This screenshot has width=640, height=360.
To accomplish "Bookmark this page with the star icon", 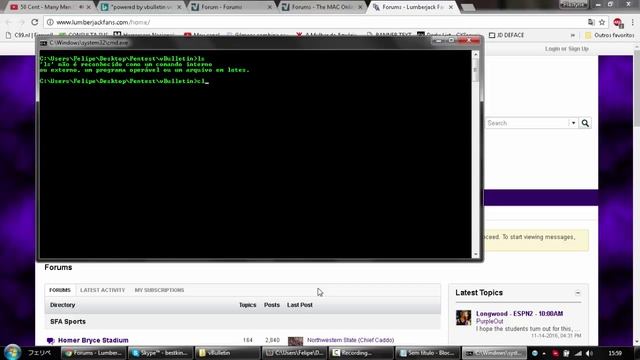I will [x=602, y=22].
